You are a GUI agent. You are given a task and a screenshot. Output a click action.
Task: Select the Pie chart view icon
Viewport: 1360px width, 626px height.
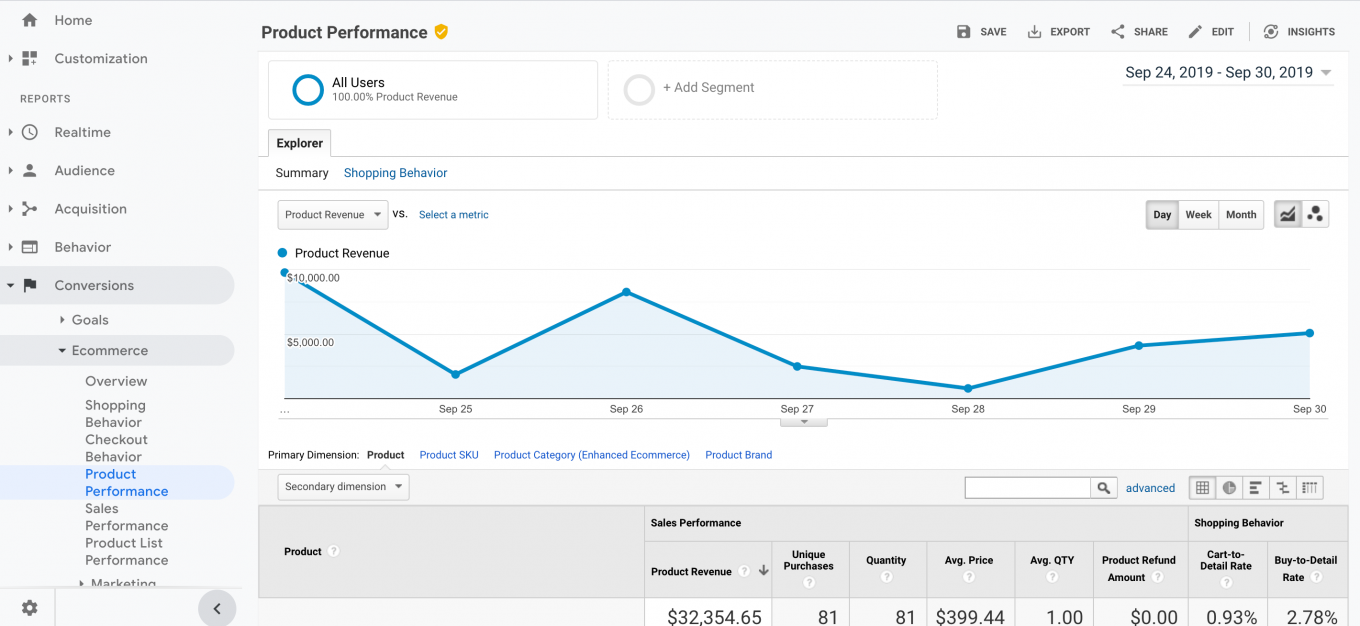coord(1229,487)
